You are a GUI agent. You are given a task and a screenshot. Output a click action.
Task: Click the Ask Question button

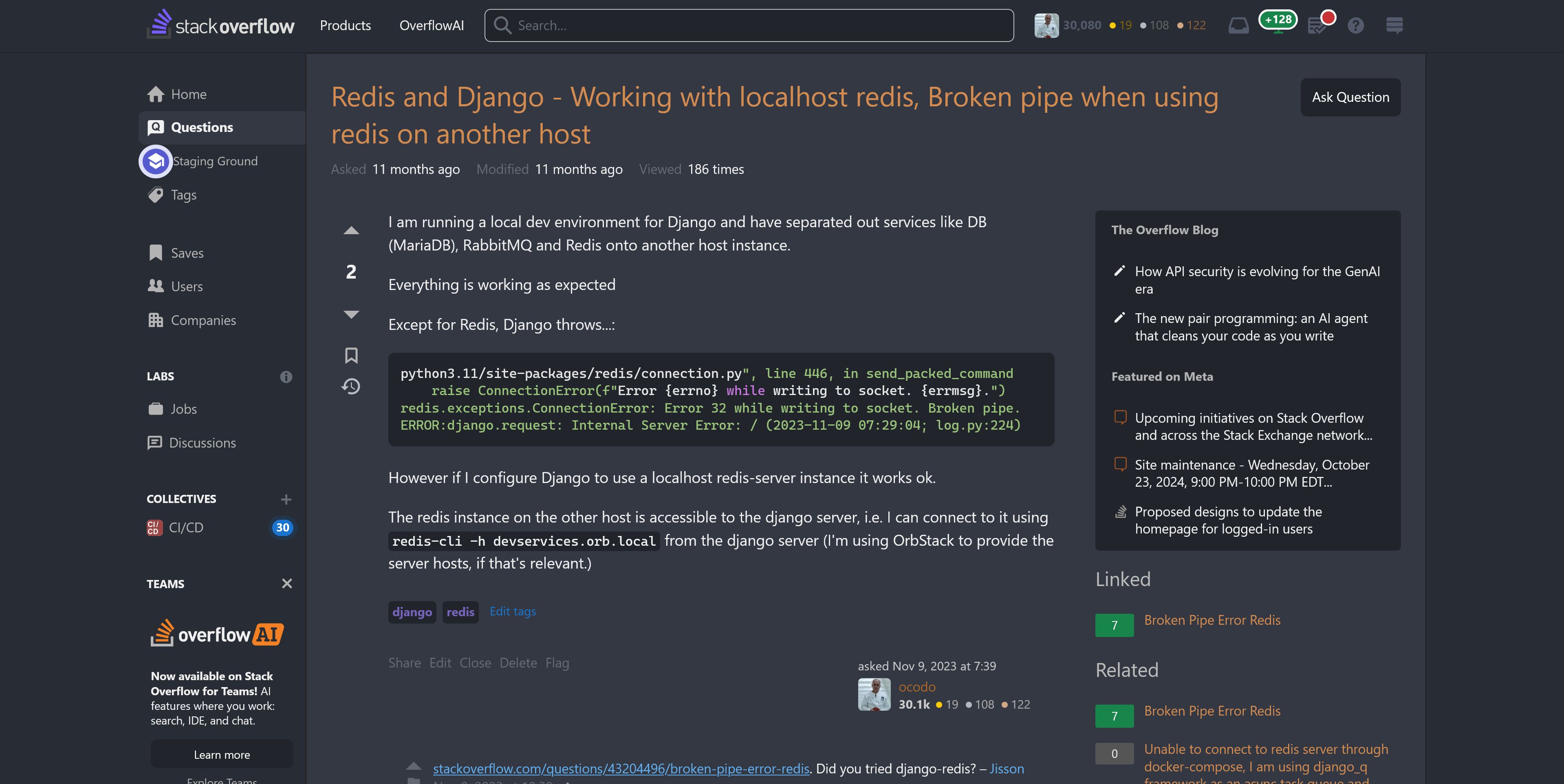coord(1350,97)
